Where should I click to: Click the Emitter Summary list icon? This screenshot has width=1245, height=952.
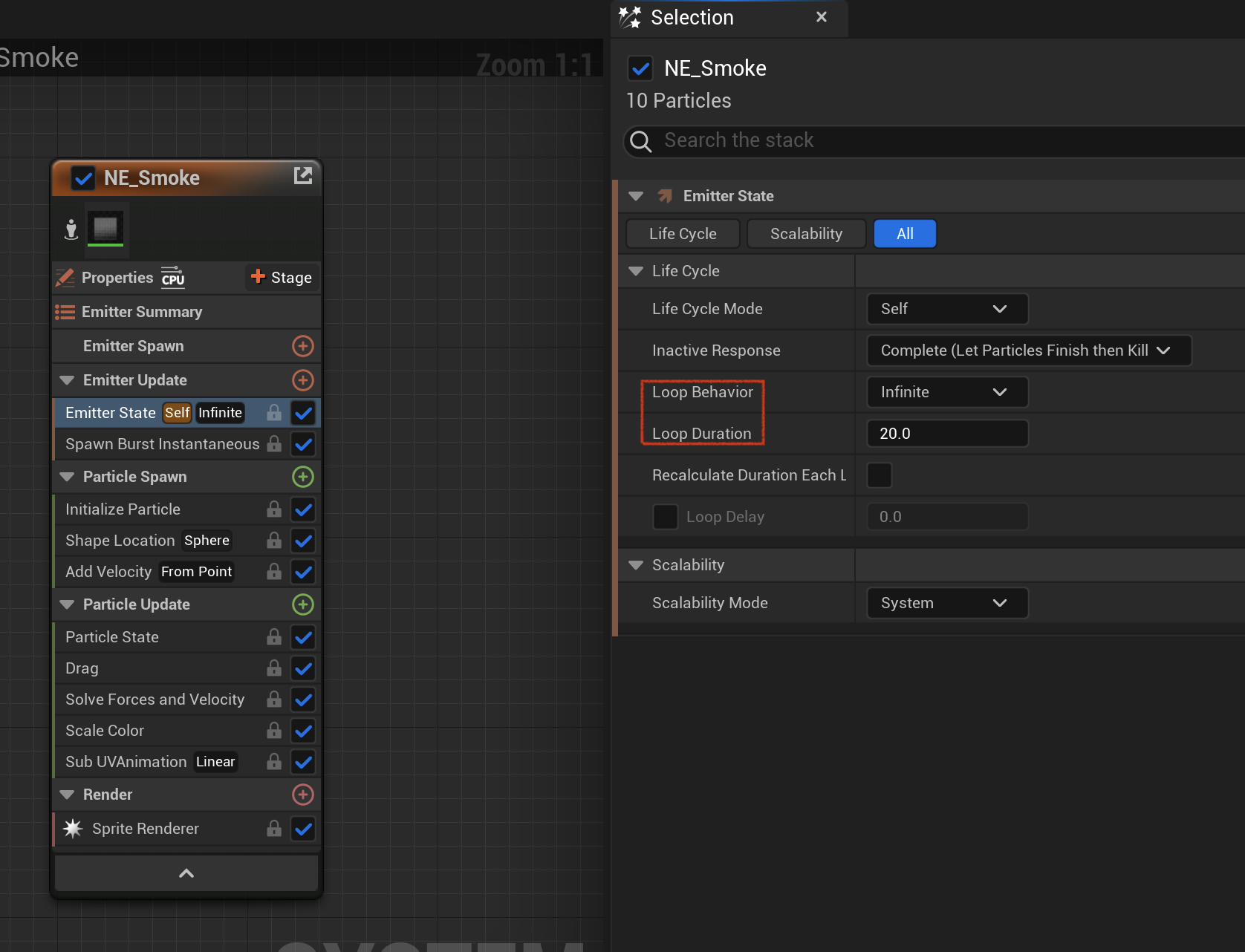pos(65,312)
